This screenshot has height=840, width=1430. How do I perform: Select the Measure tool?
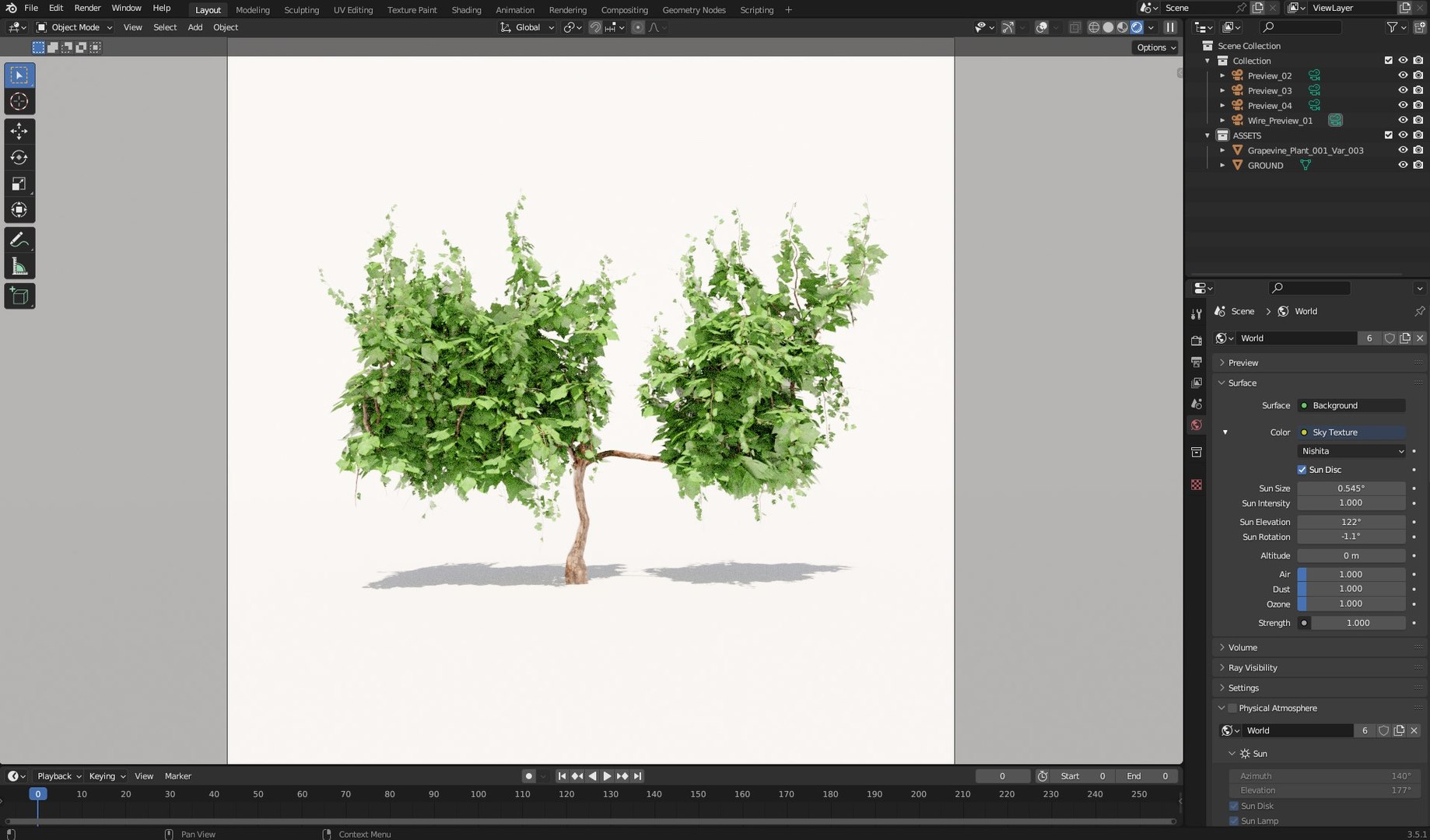pyautogui.click(x=19, y=267)
